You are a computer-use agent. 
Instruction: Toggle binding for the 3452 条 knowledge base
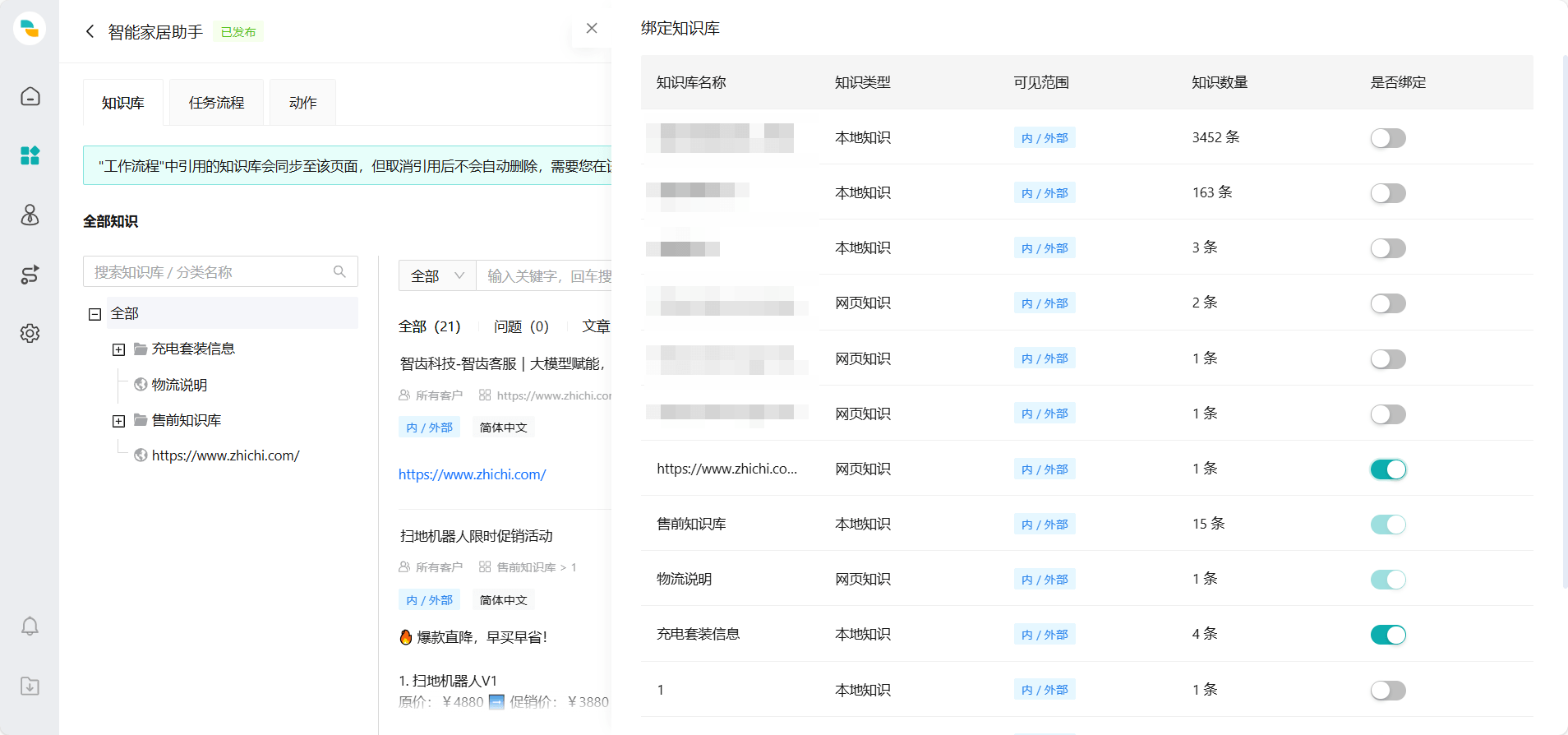click(x=1388, y=138)
